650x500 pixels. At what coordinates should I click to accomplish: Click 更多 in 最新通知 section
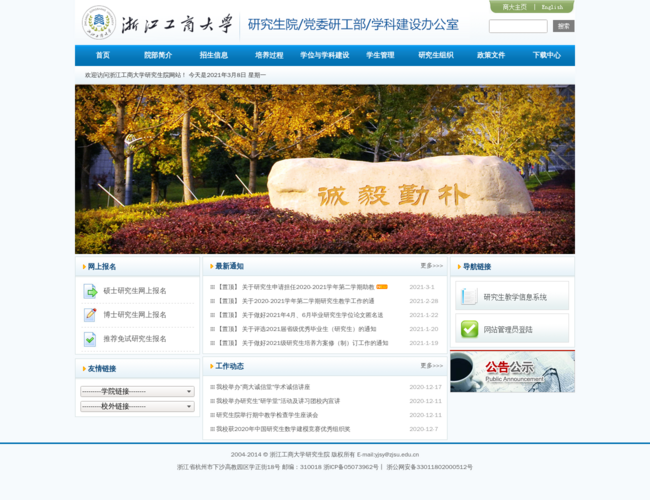click(x=432, y=266)
